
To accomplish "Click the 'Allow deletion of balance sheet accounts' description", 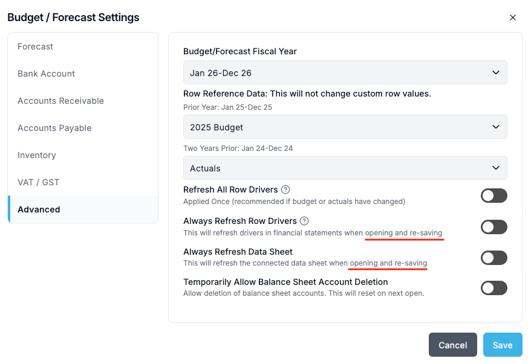I will [x=303, y=293].
